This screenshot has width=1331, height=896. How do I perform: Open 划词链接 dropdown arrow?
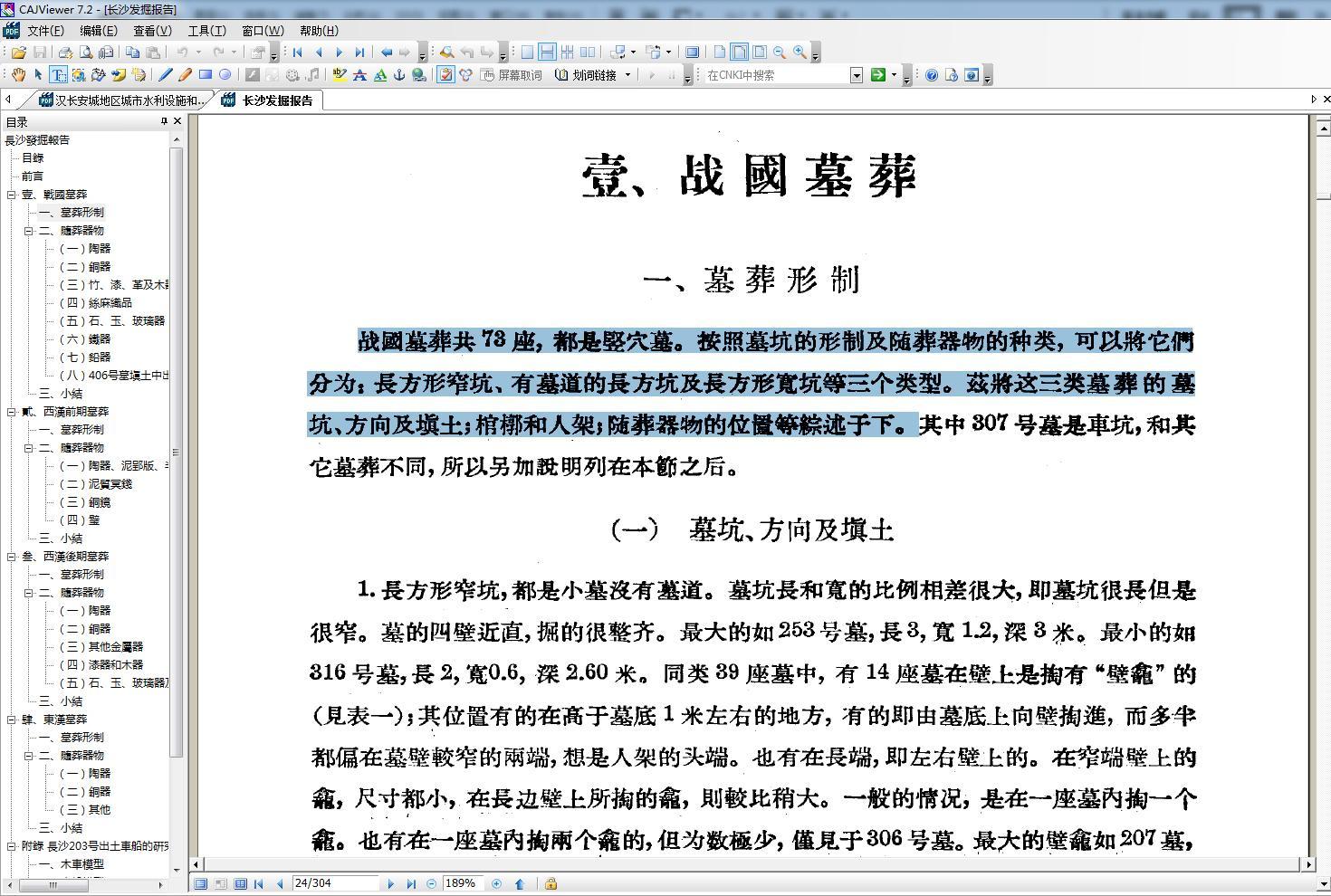pos(627,75)
